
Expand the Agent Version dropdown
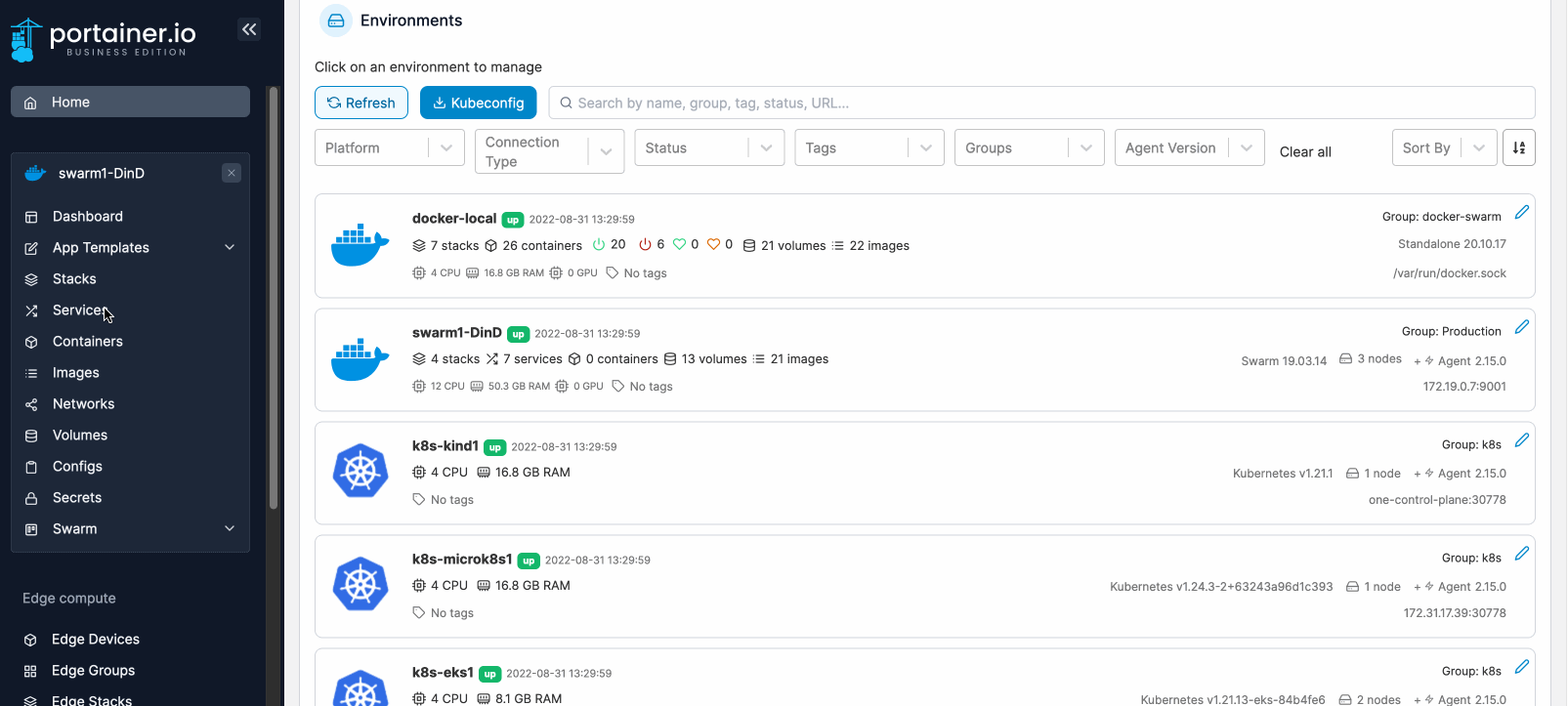coord(1189,147)
